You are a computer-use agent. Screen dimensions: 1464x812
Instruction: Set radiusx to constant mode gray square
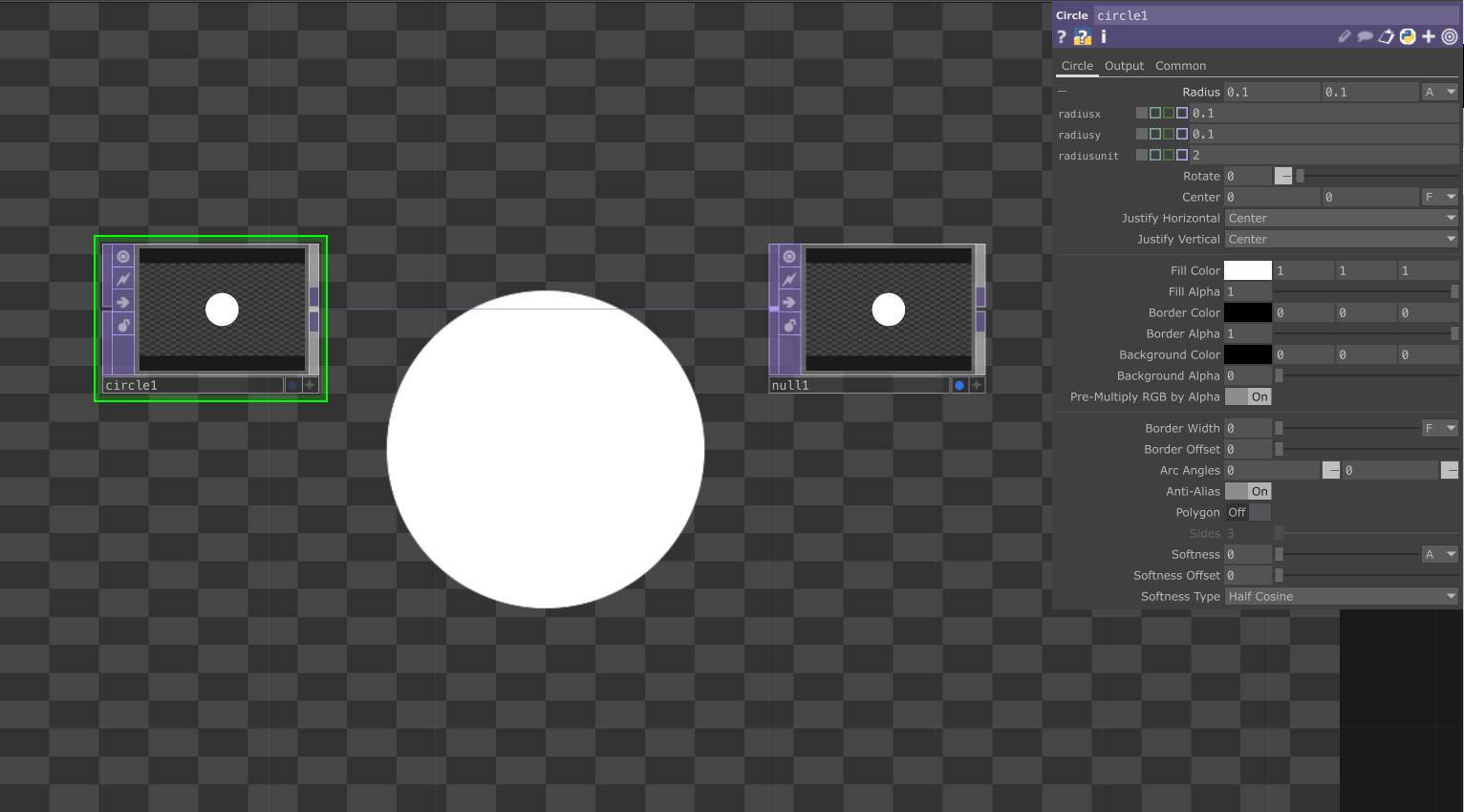tap(1141, 113)
